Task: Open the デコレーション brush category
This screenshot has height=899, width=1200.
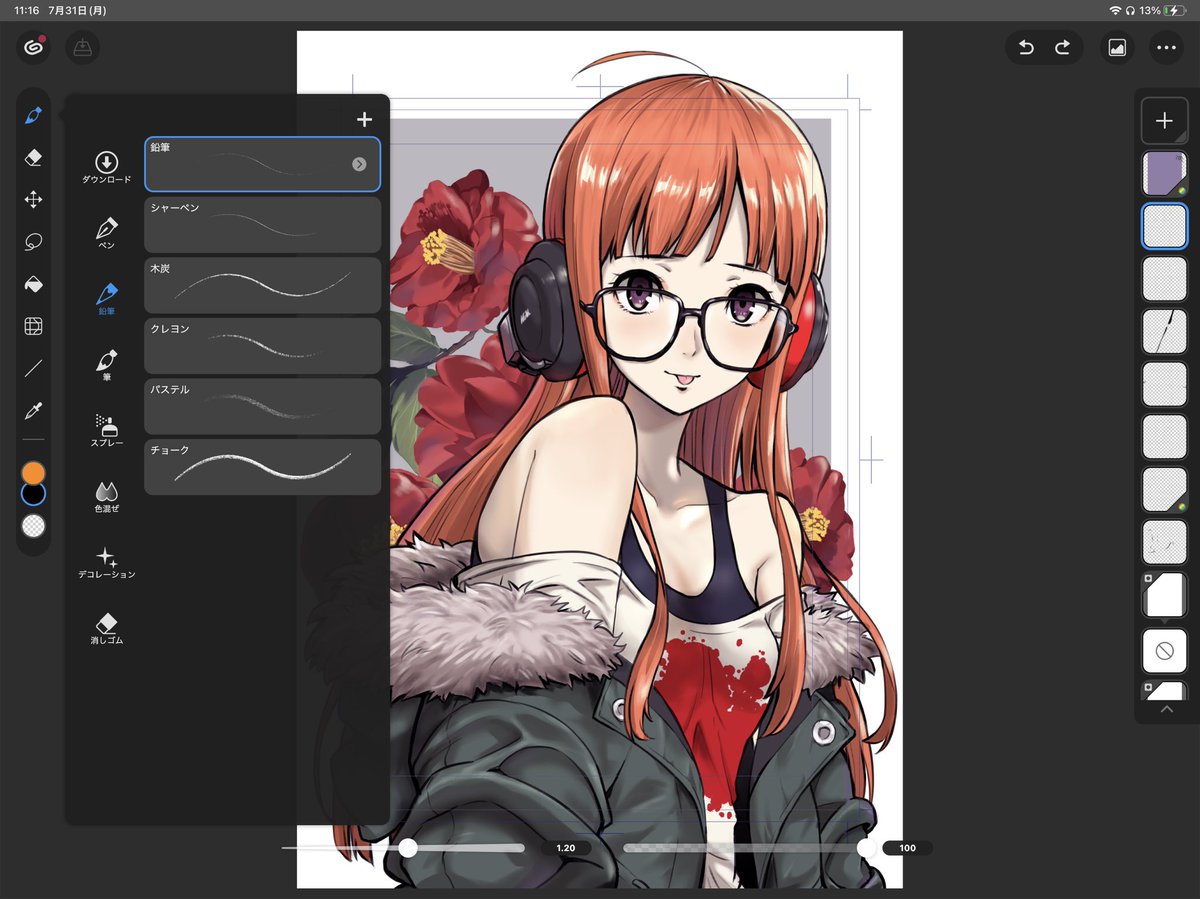Action: click(106, 562)
